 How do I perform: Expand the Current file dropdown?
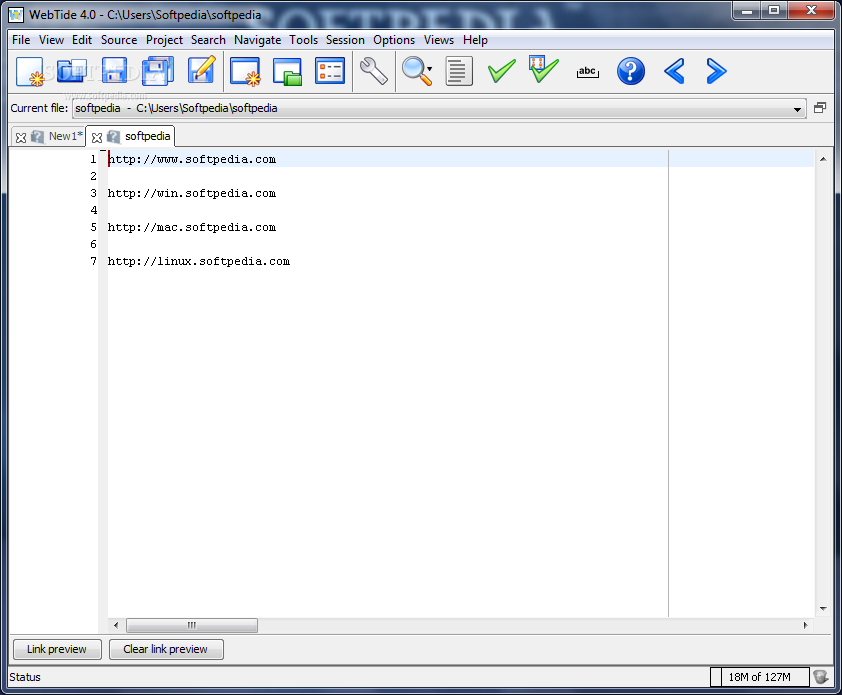(x=797, y=109)
